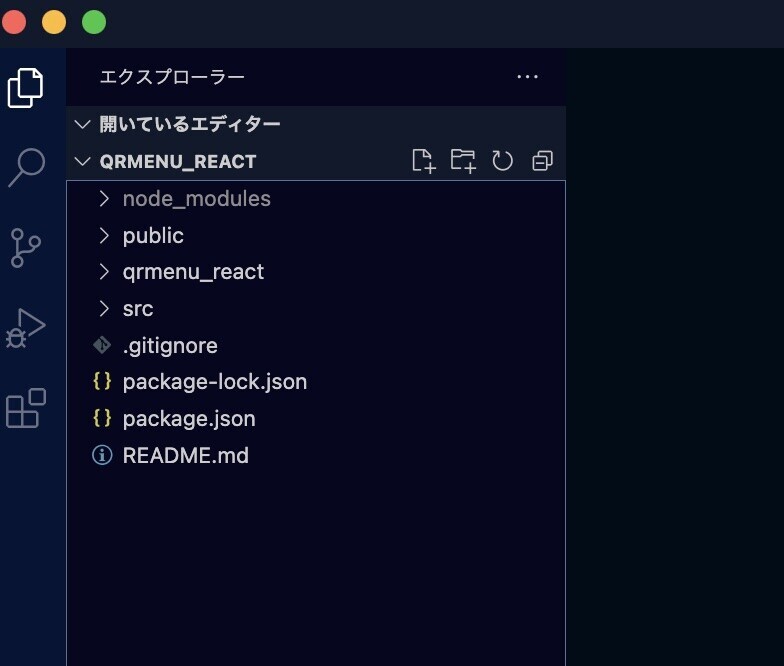The image size is (784, 666).
Task: Click the New Folder icon in QRMENU_REACT header
Action: pyautogui.click(x=463, y=161)
